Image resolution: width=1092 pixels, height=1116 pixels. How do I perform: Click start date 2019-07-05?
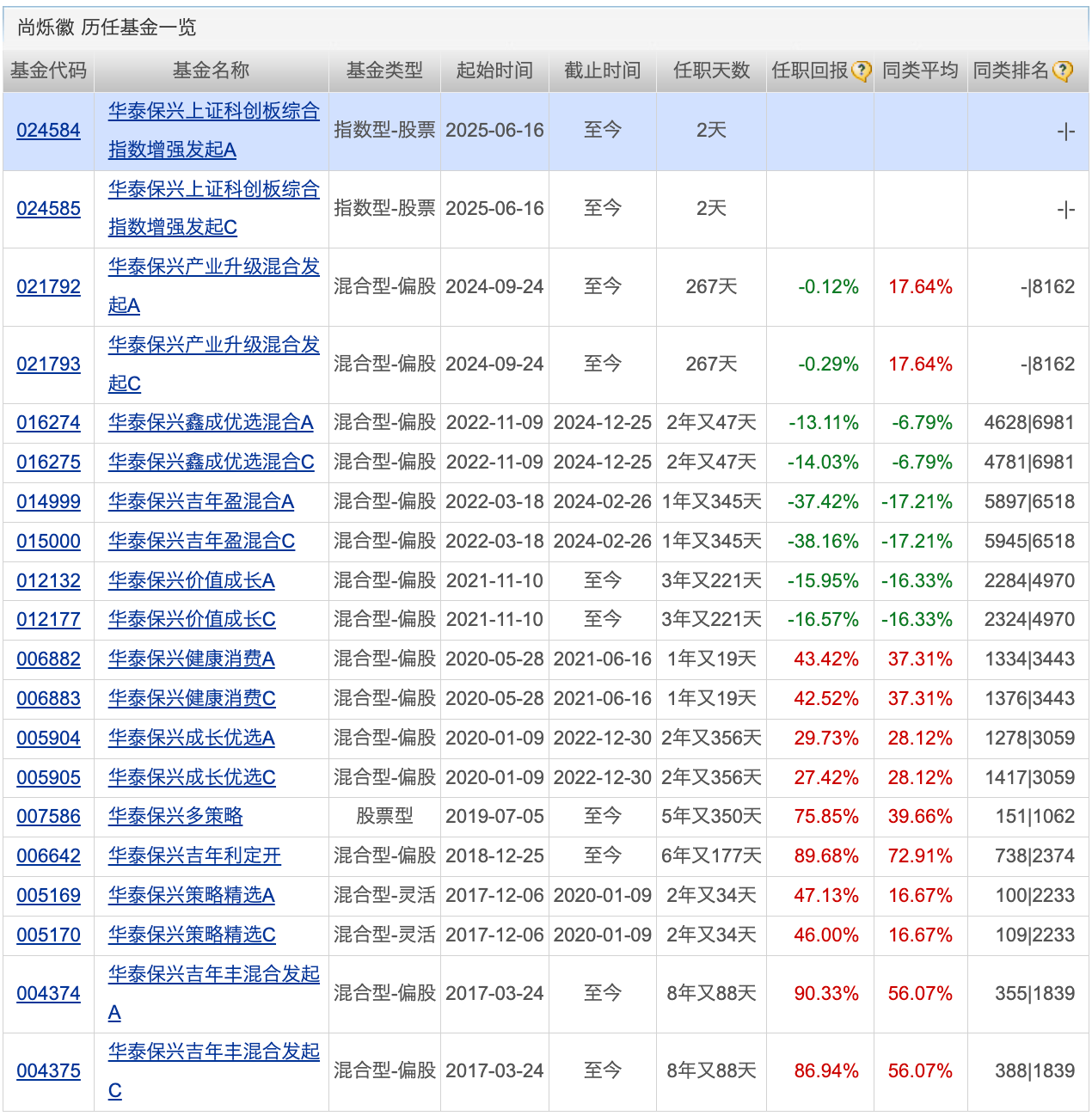coord(494,817)
